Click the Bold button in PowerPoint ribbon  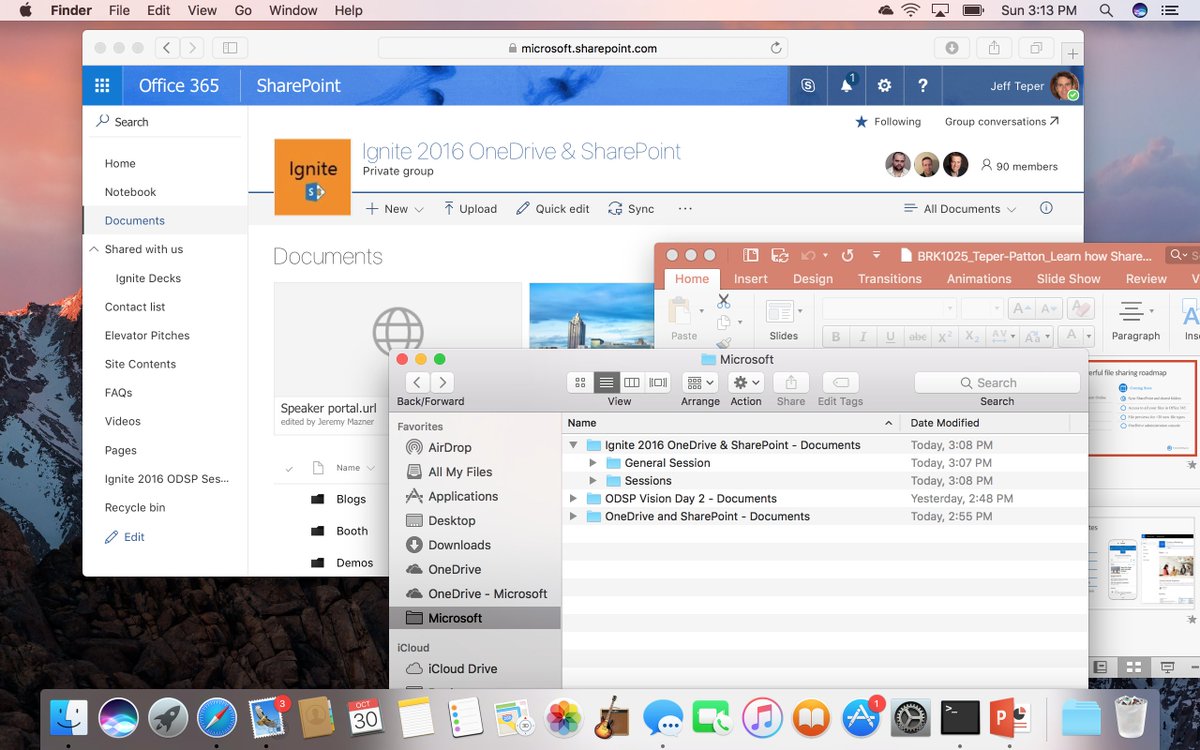coord(836,337)
